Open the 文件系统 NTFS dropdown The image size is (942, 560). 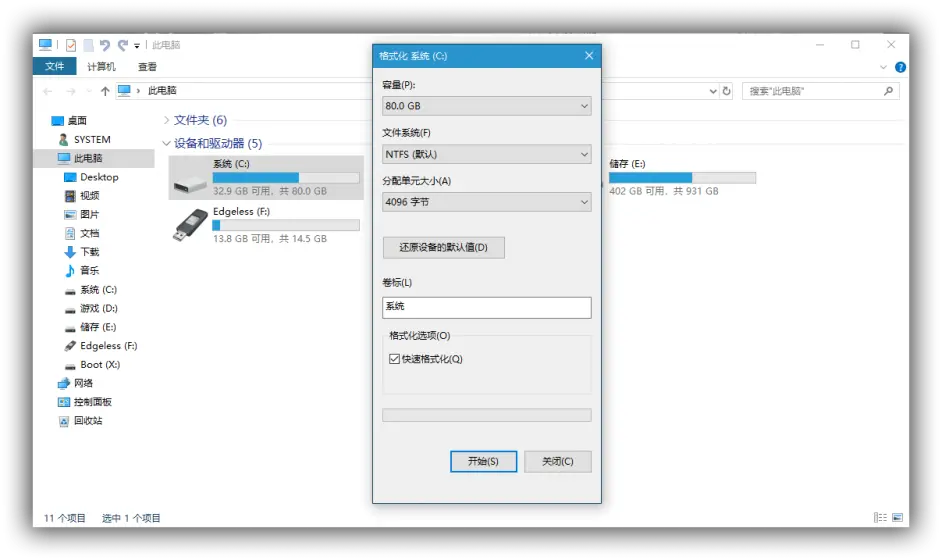click(486, 154)
